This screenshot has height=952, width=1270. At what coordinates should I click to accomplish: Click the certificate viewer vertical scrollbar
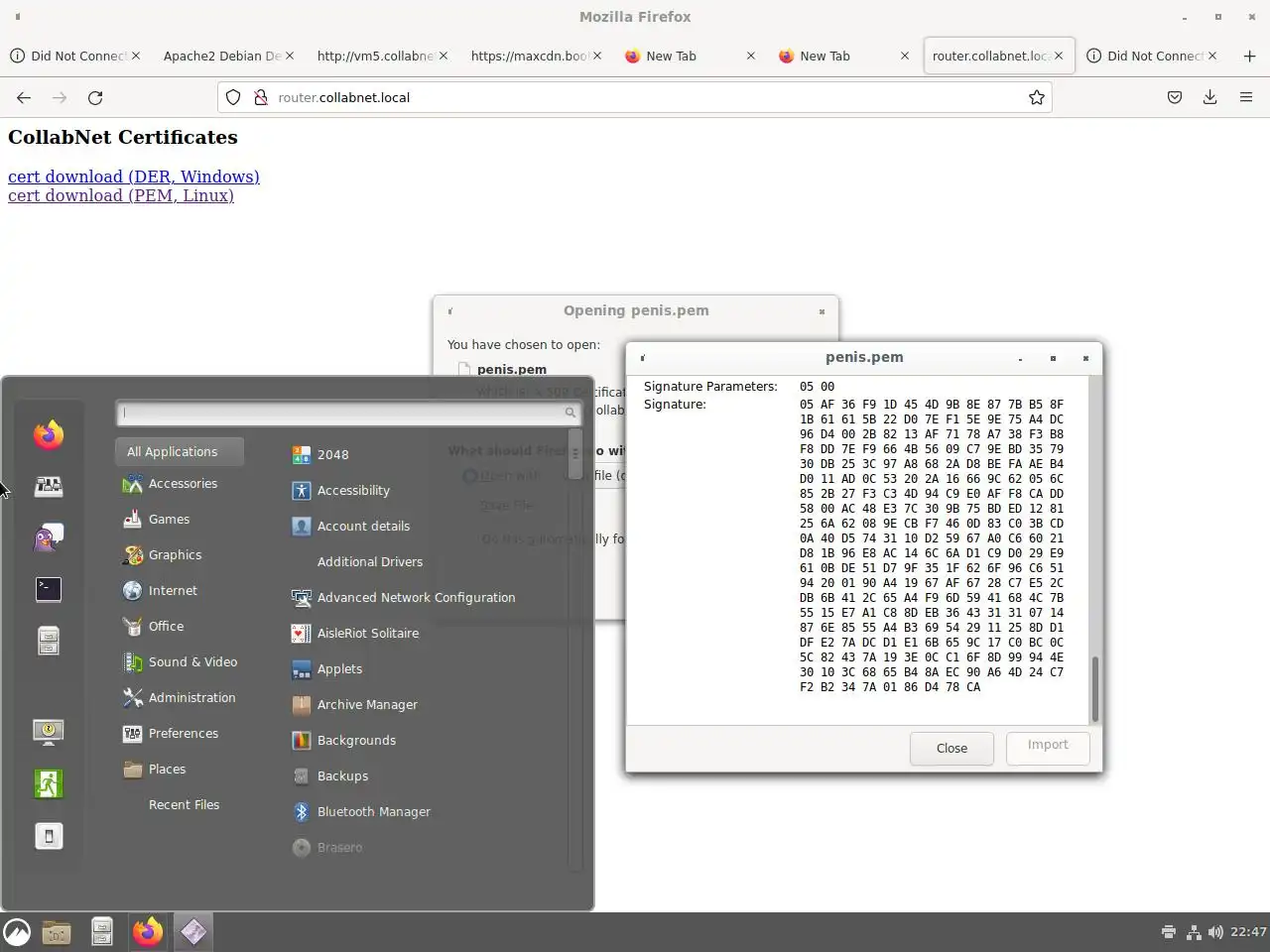(1095, 688)
